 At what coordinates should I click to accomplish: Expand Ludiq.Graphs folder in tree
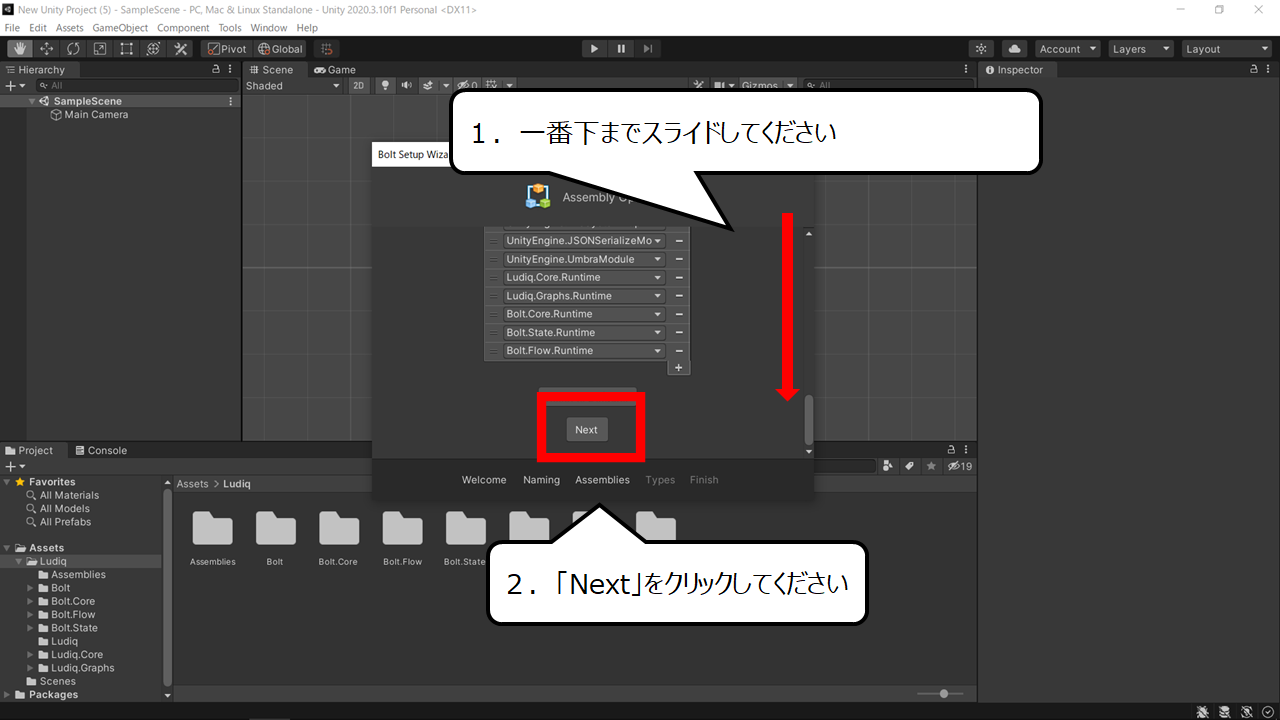click(31, 668)
